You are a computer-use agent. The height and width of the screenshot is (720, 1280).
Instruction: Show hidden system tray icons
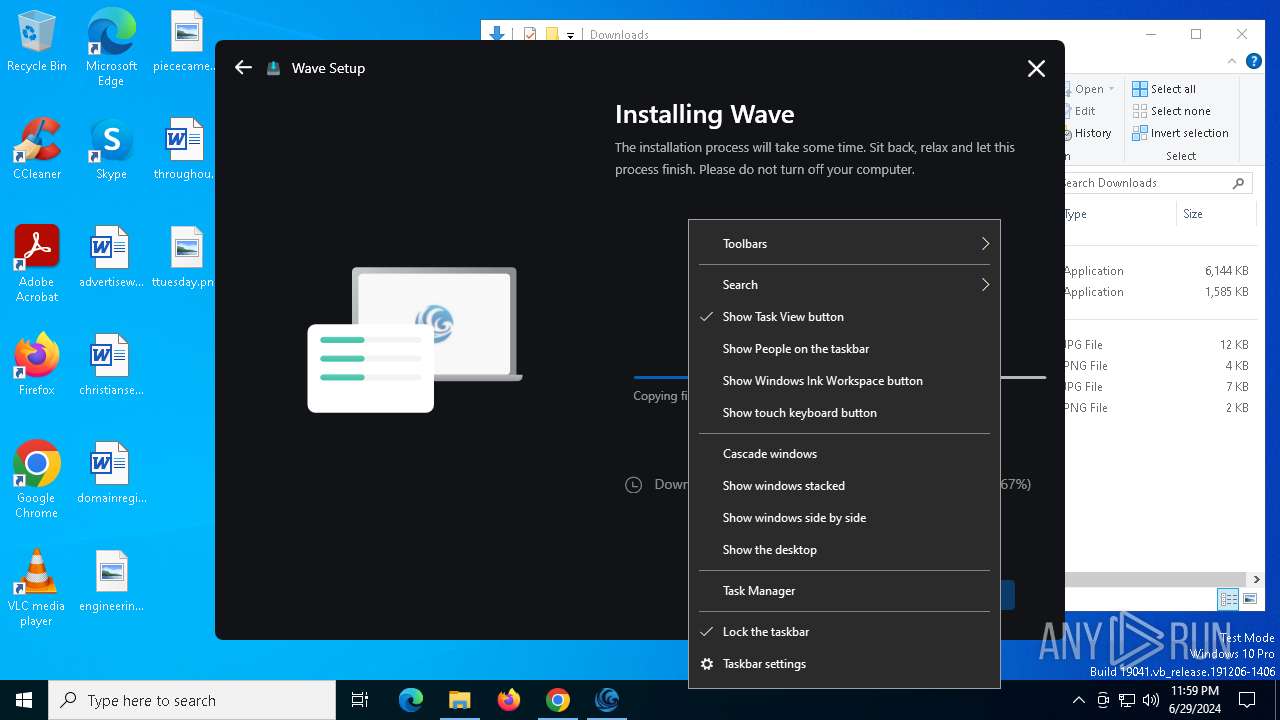[1078, 700]
